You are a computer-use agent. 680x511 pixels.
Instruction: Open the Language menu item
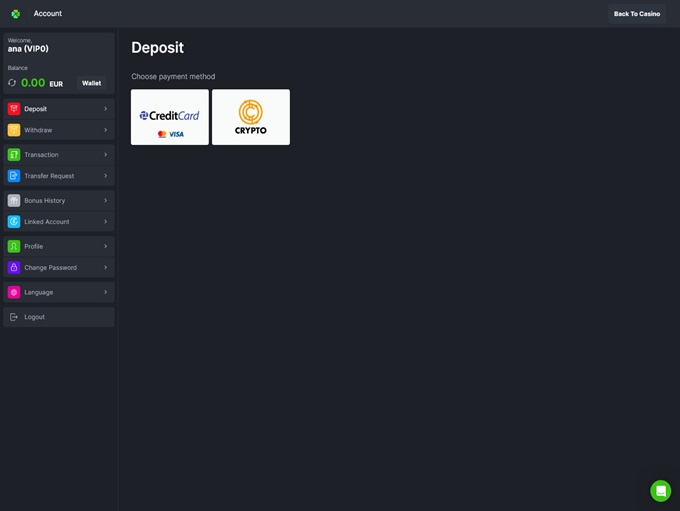59,292
